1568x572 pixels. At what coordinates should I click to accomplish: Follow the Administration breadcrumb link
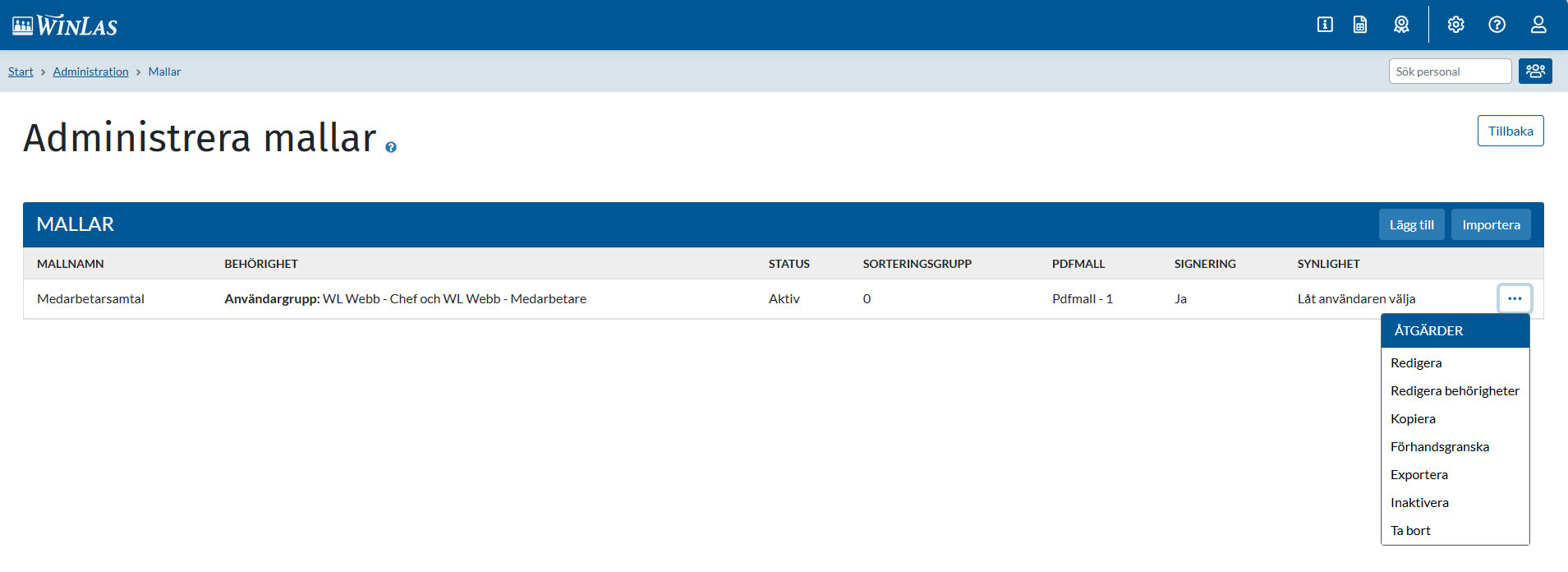coord(90,71)
